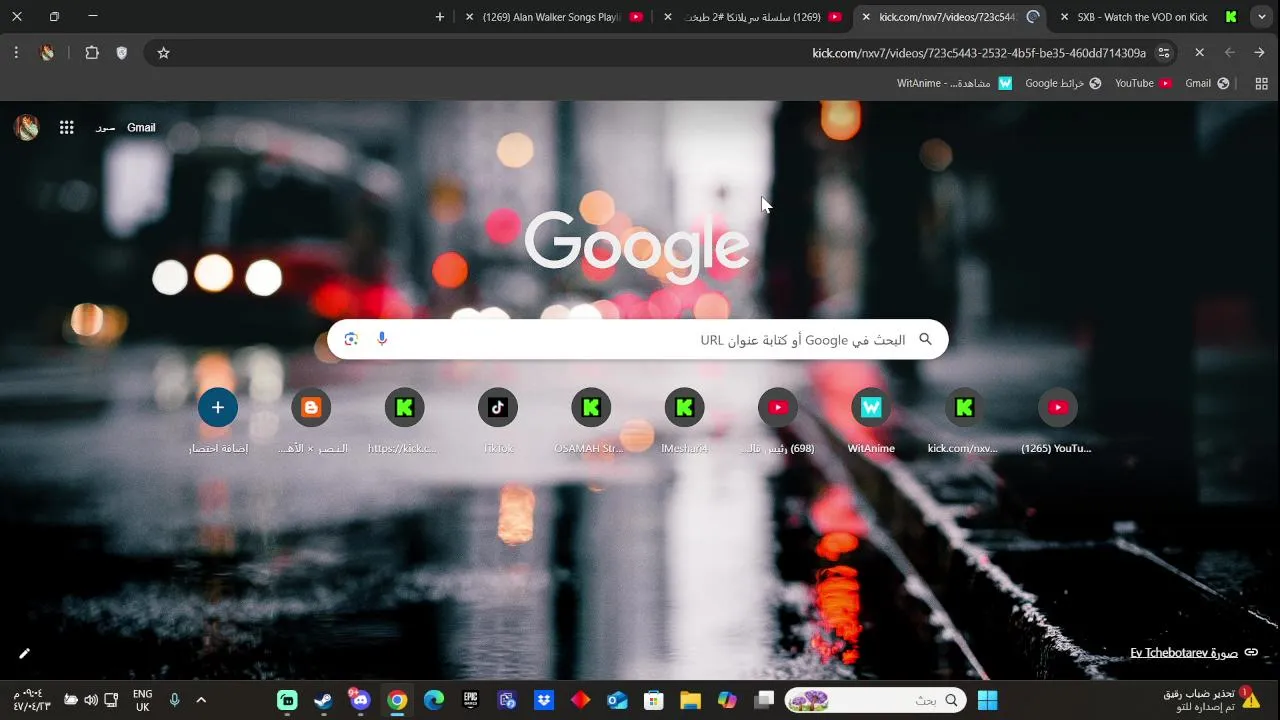
Task: Search by image with Google Lens icon
Action: 350,339
